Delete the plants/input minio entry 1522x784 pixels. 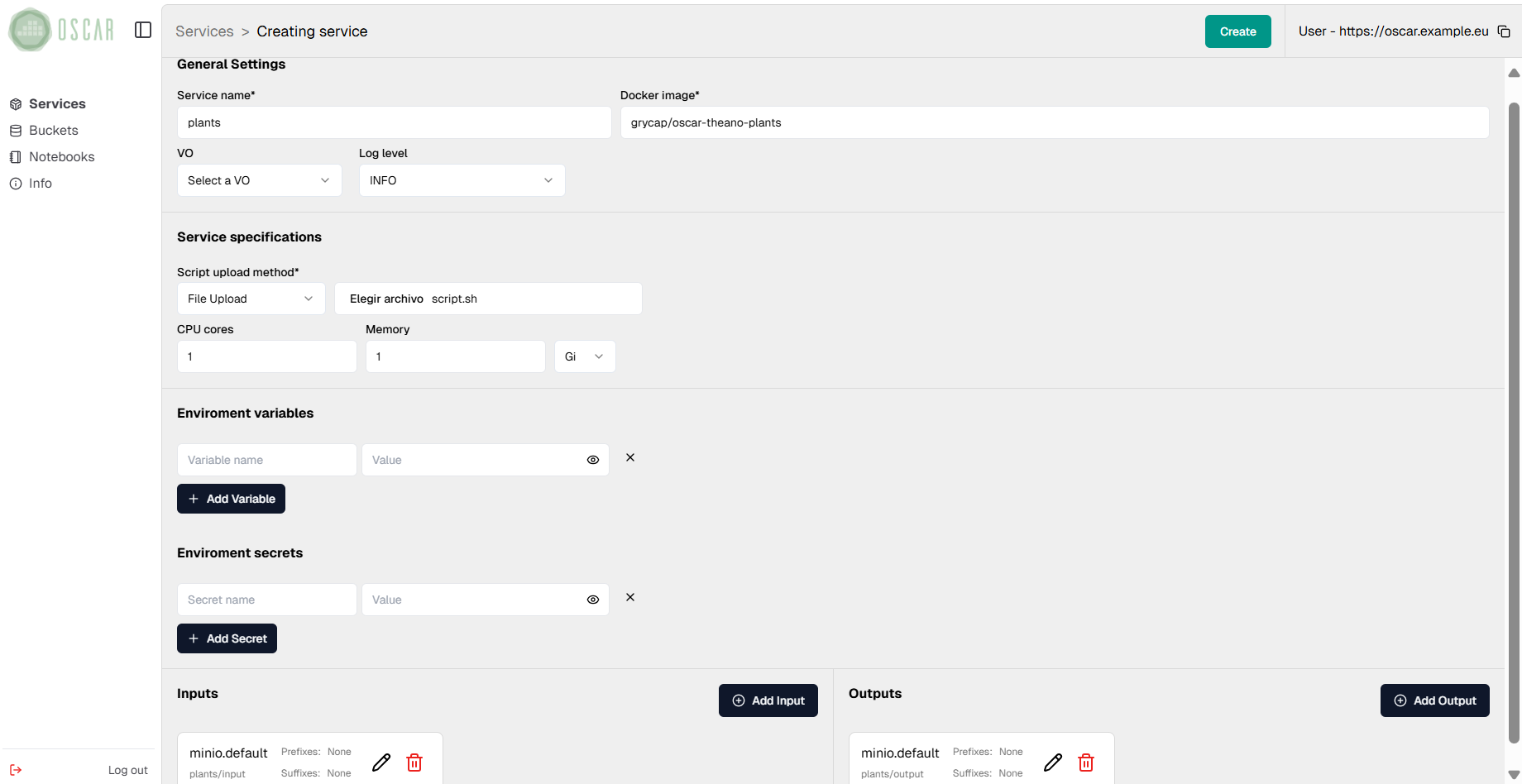pyautogui.click(x=414, y=762)
